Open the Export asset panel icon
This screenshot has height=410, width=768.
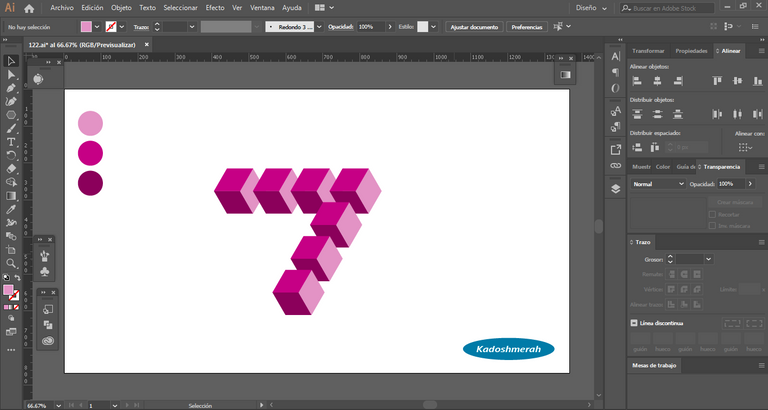(615, 148)
